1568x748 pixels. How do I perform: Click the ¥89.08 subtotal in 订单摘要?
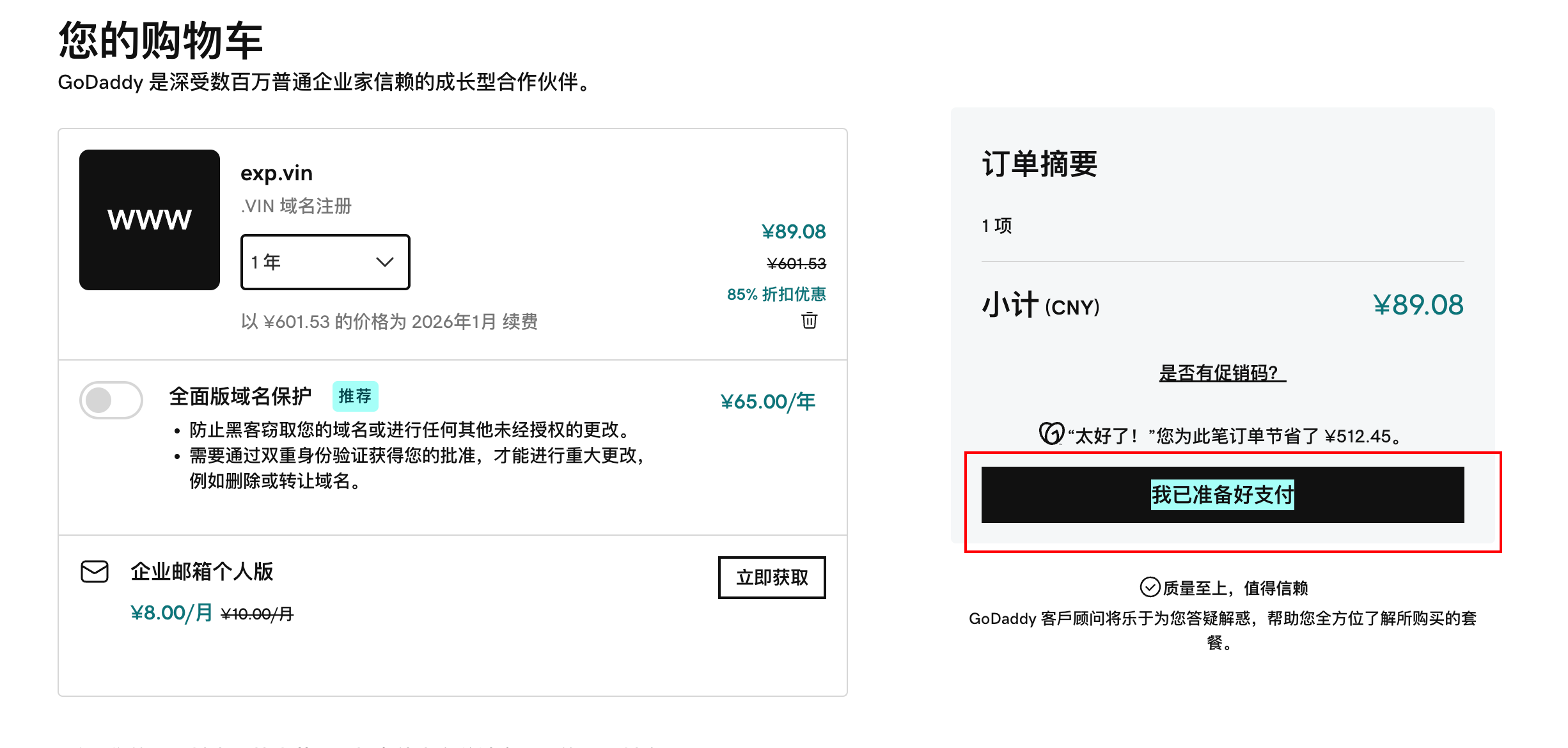[x=1418, y=305]
